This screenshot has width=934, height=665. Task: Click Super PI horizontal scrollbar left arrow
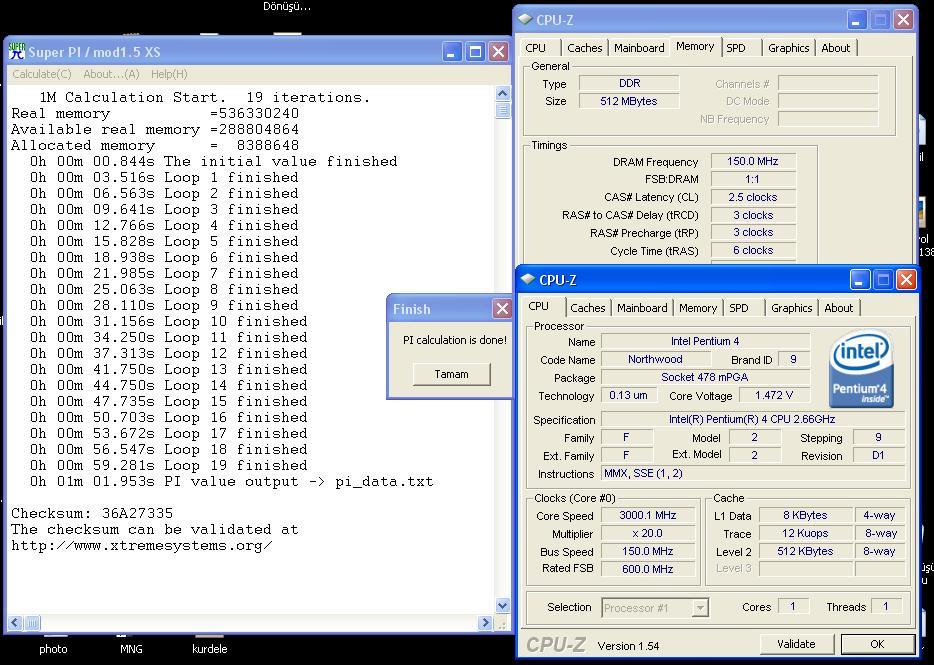coord(15,623)
